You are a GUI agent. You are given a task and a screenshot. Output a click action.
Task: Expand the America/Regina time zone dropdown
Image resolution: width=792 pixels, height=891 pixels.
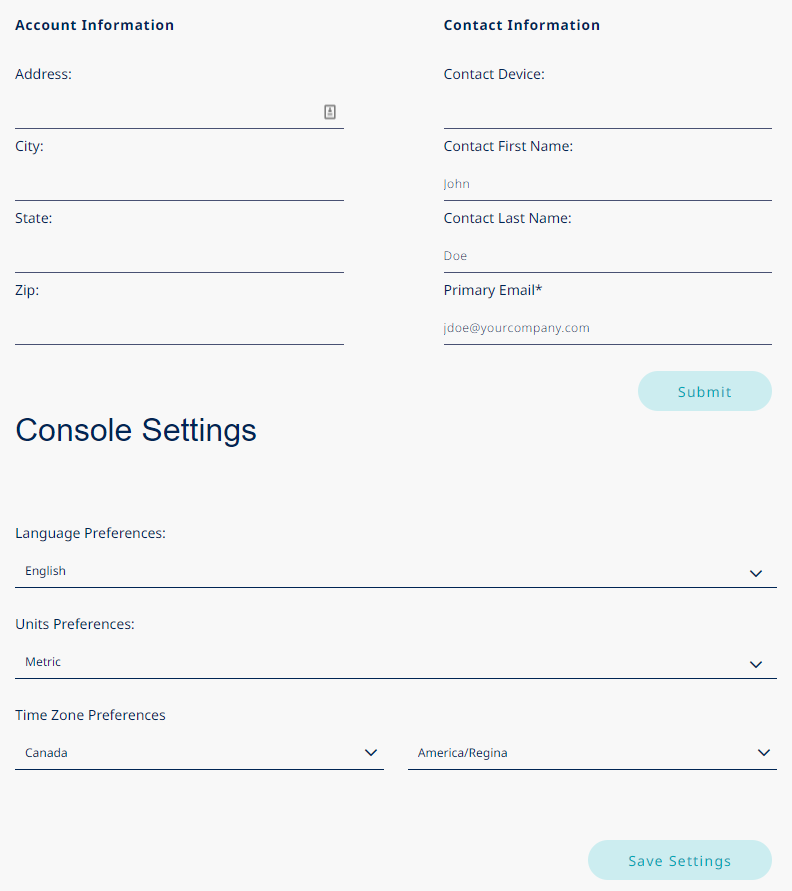(580, 753)
